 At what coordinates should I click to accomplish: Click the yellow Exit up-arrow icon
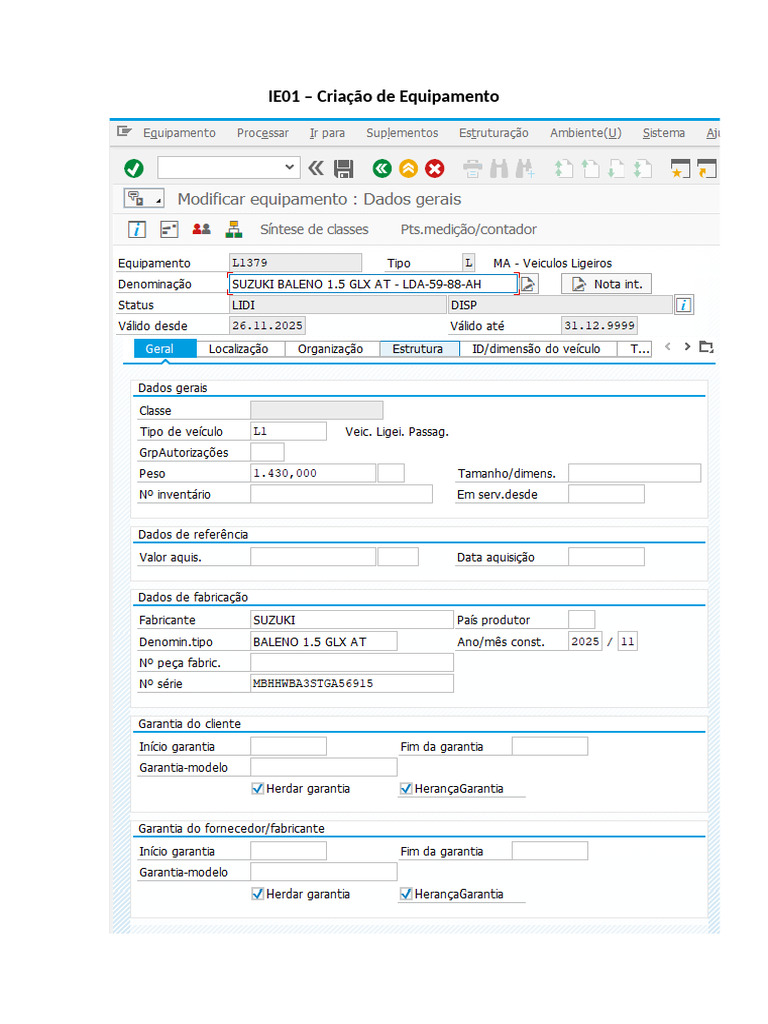pyautogui.click(x=408, y=168)
